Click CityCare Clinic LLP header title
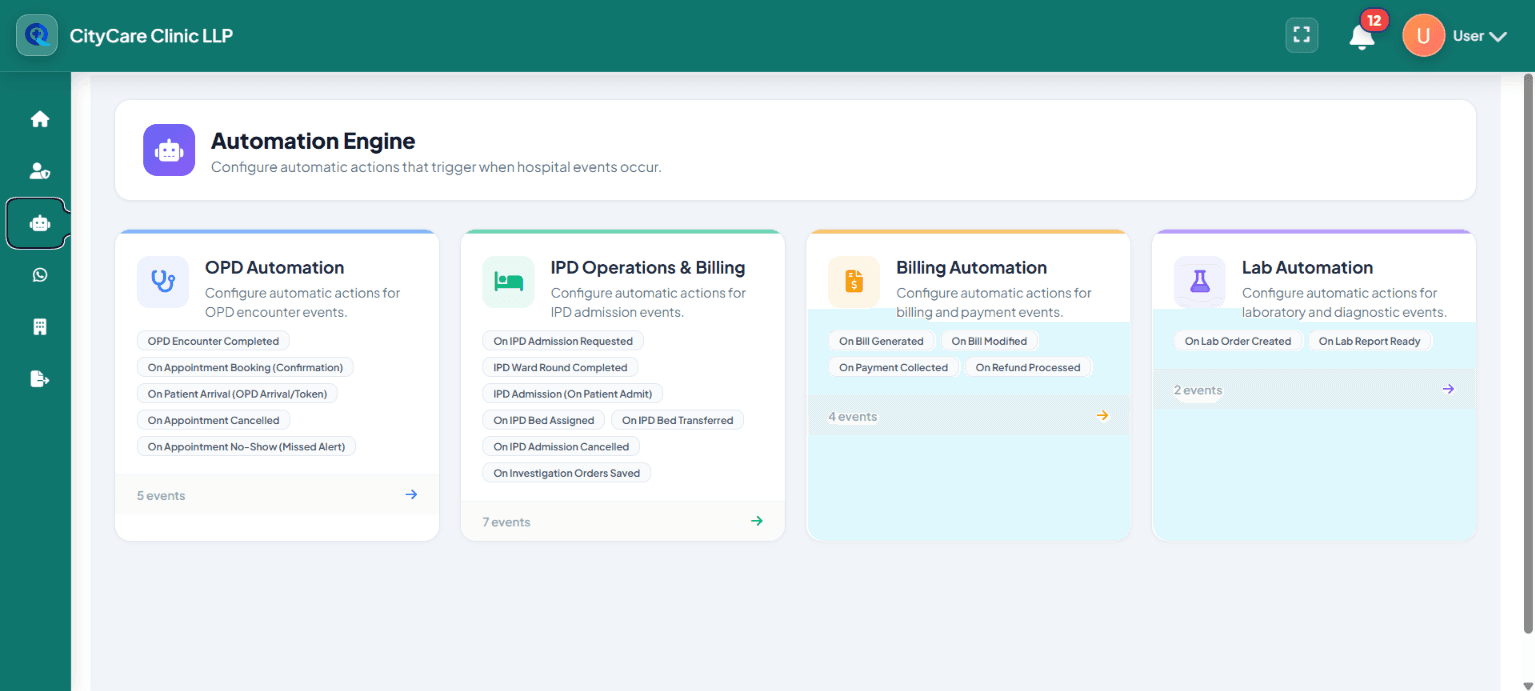The height and width of the screenshot is (691, 1535). [151, 36]
